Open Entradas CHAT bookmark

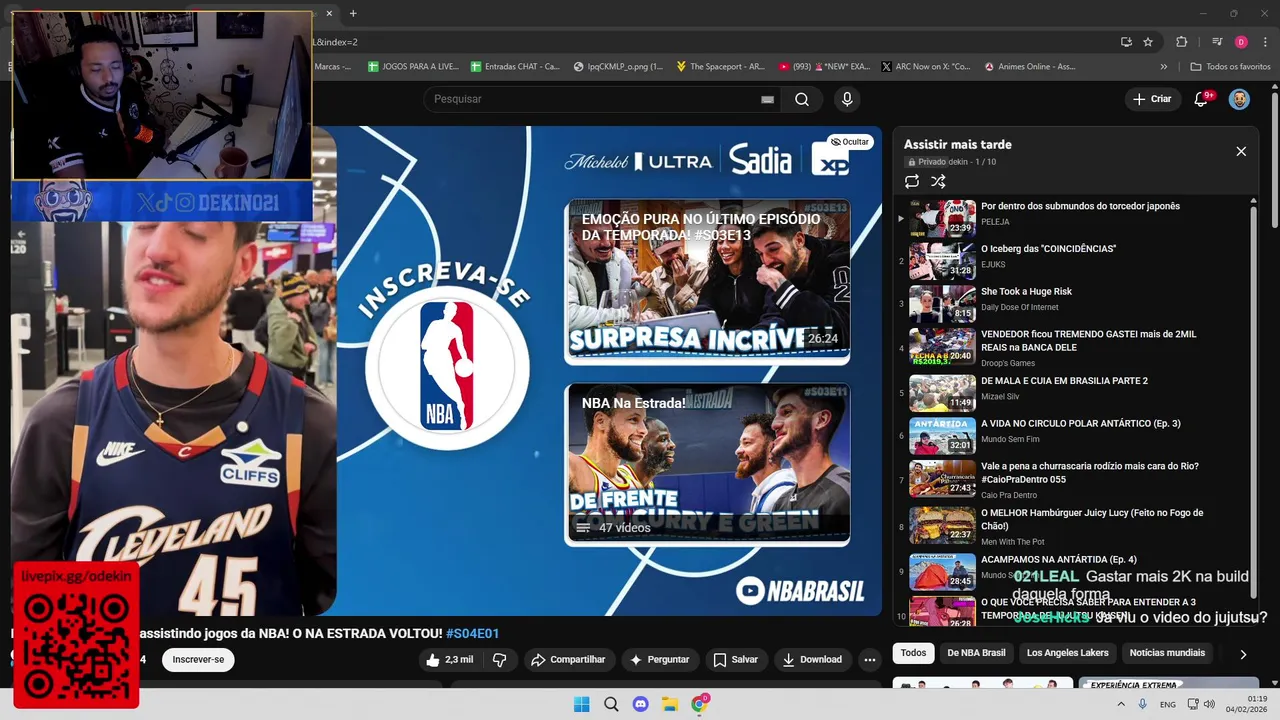(515, 67)
